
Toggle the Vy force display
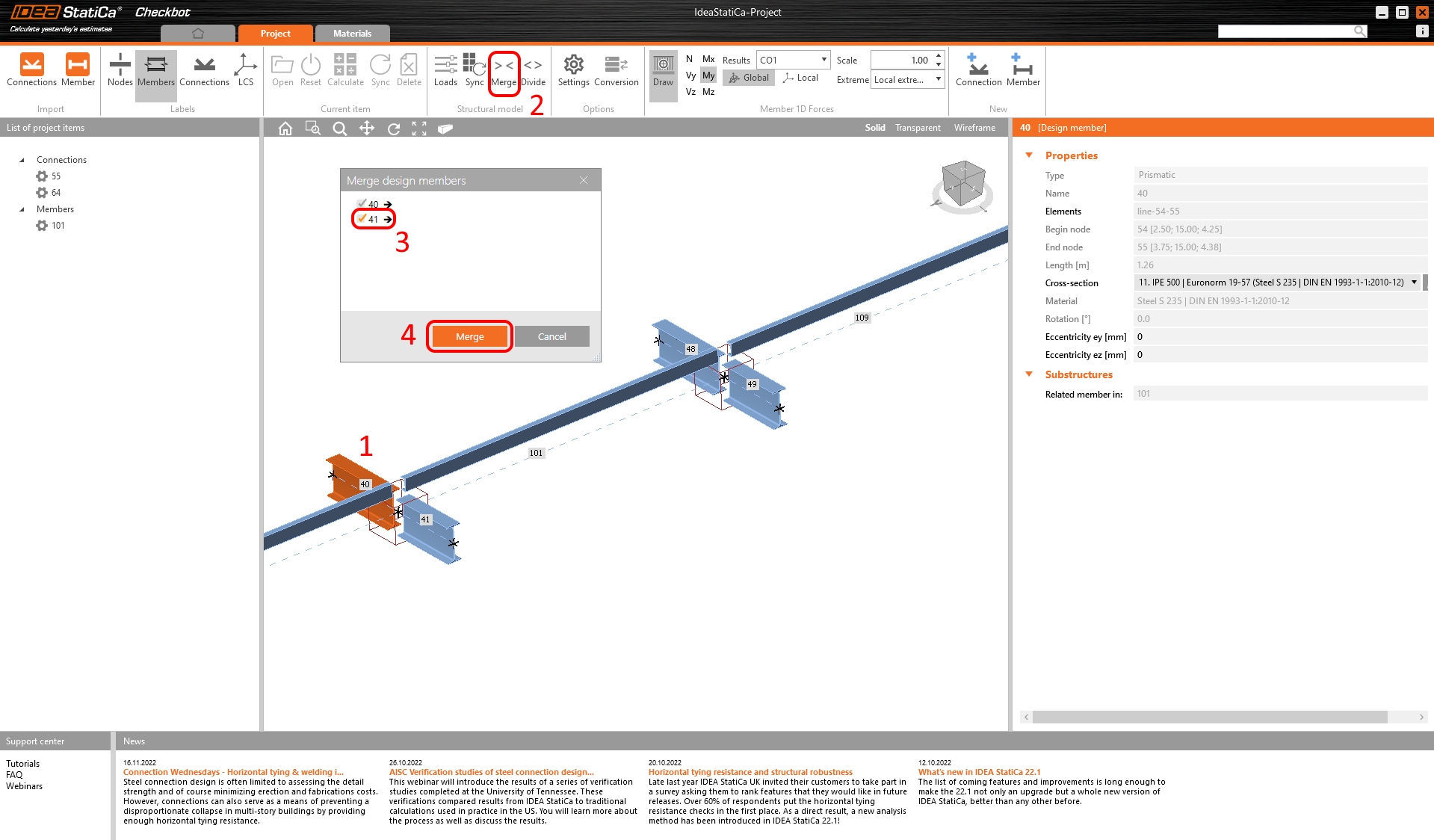(690, 75)
